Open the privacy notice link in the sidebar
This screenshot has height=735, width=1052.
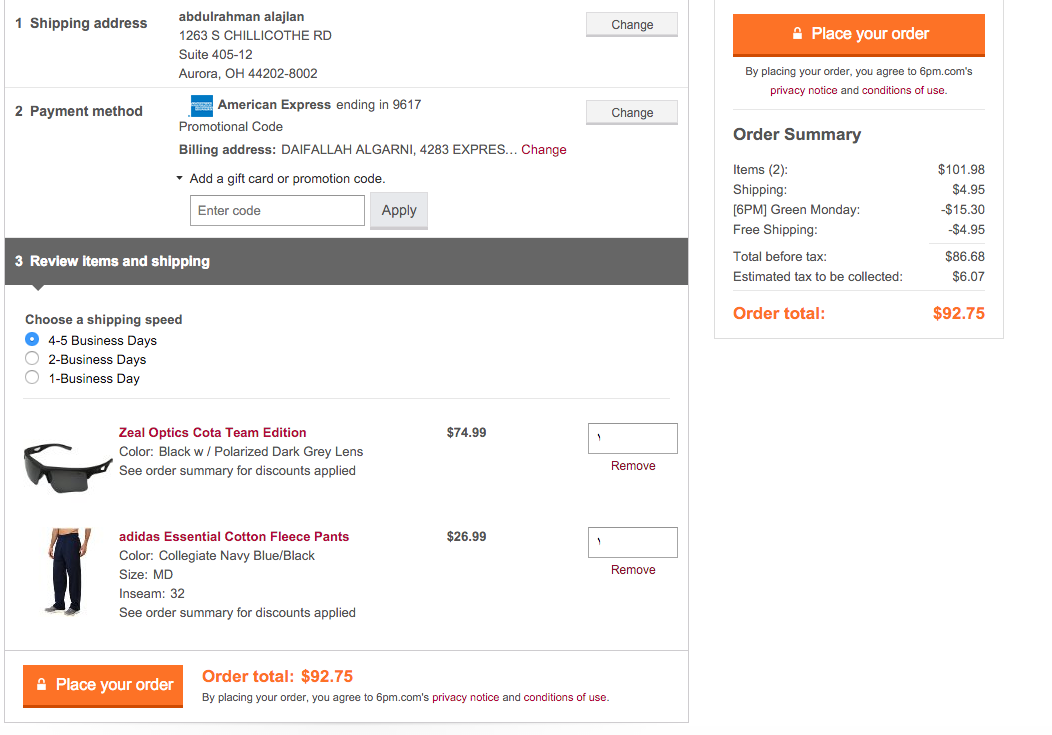[x=803, y=91]
